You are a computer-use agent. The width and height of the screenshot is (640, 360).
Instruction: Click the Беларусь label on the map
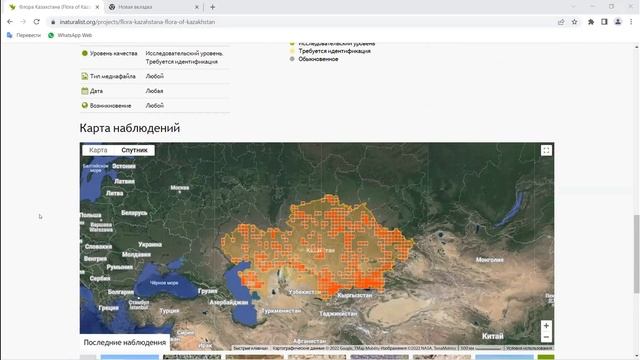click(134, 213)
